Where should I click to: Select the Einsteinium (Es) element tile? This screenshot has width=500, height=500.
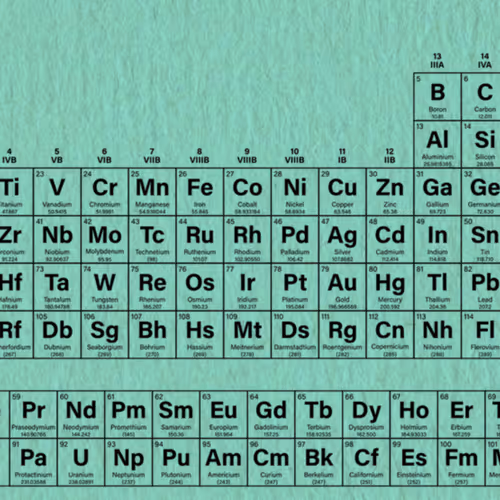pos(414,462)
